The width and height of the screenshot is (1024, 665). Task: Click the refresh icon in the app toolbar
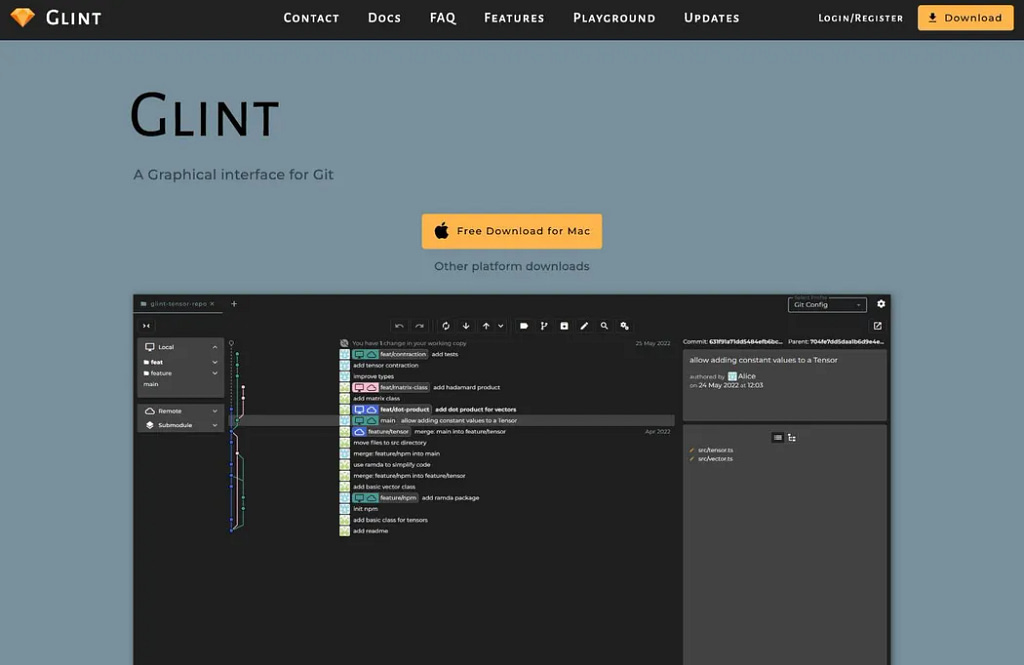446,326
